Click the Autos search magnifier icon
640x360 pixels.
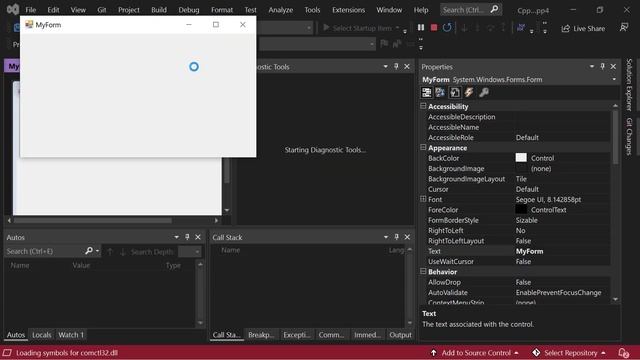tap(89, 251)
